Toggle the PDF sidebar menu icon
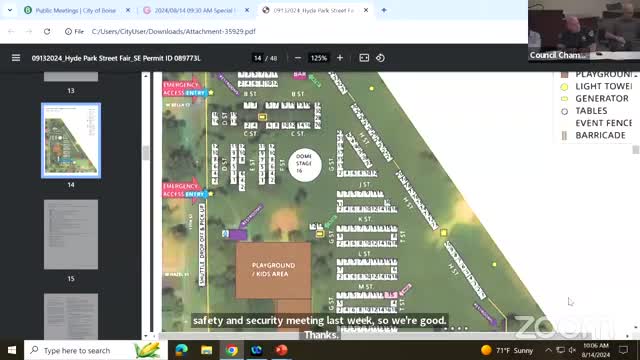This screenshot has height=360, width=640. click(x=16, y=58)
